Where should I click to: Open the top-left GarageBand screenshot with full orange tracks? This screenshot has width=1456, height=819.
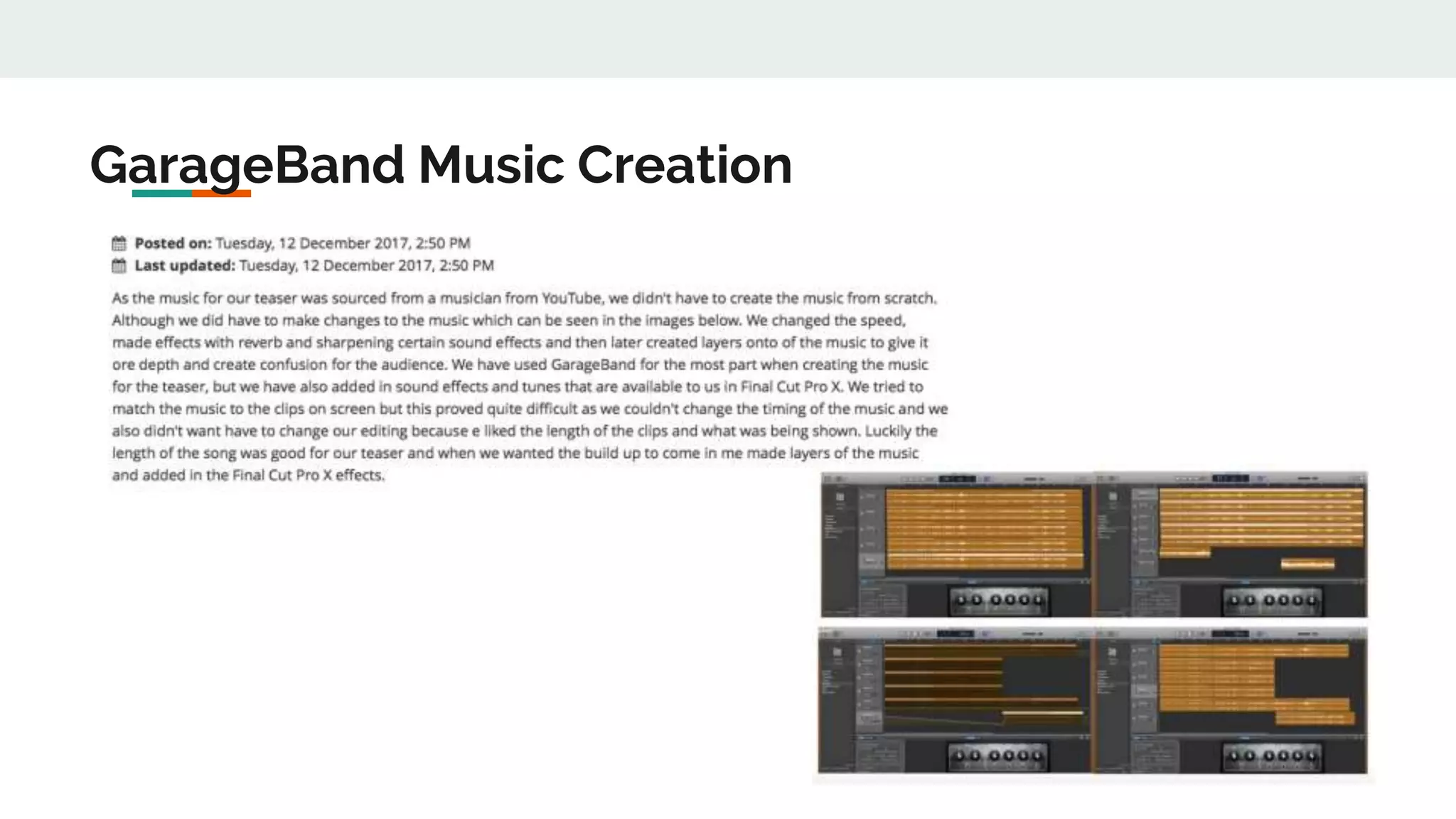(x=956, y=545)
